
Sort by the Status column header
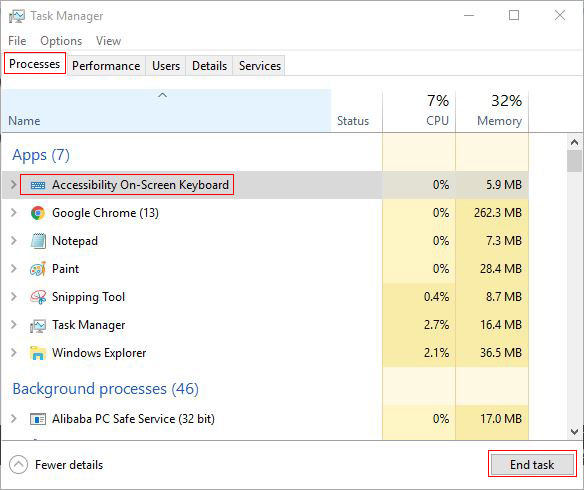tap(356, 111)
